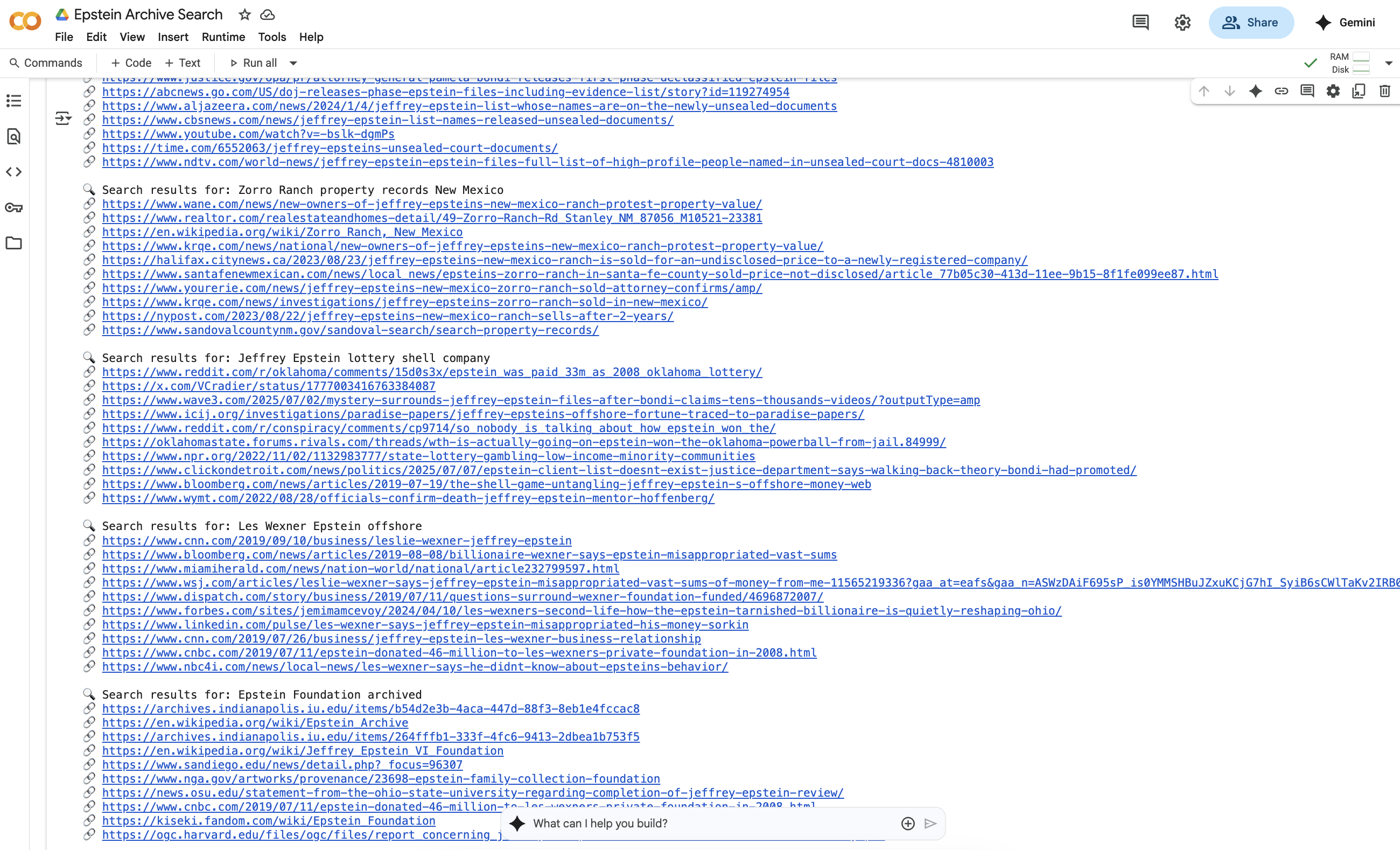Image resolution: width=1400 pixels, height=850 pixels.
Task: Move cell down with arrow icon
Action: [x=1229, y=91]
